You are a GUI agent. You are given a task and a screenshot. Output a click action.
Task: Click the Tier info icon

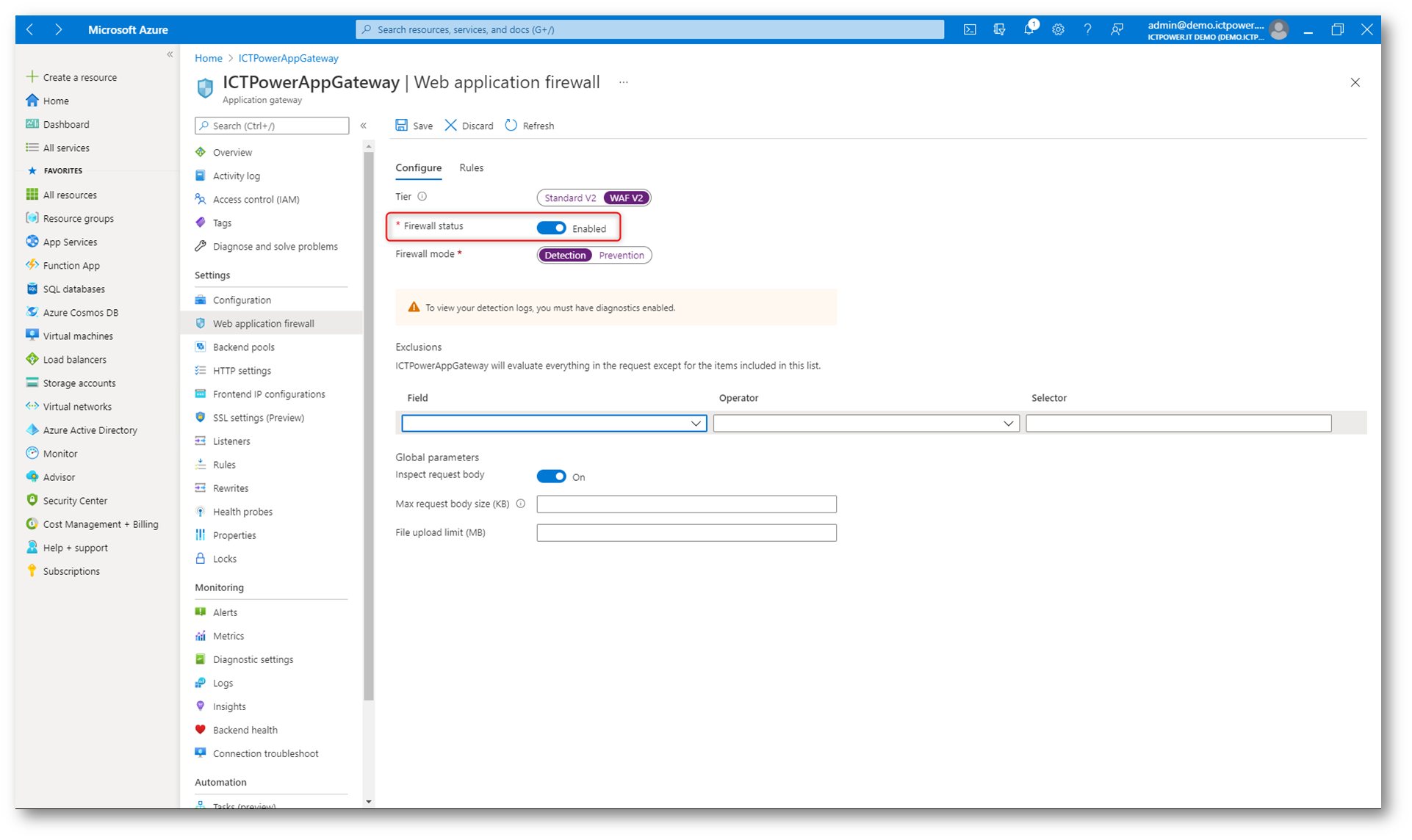(422, 197)
